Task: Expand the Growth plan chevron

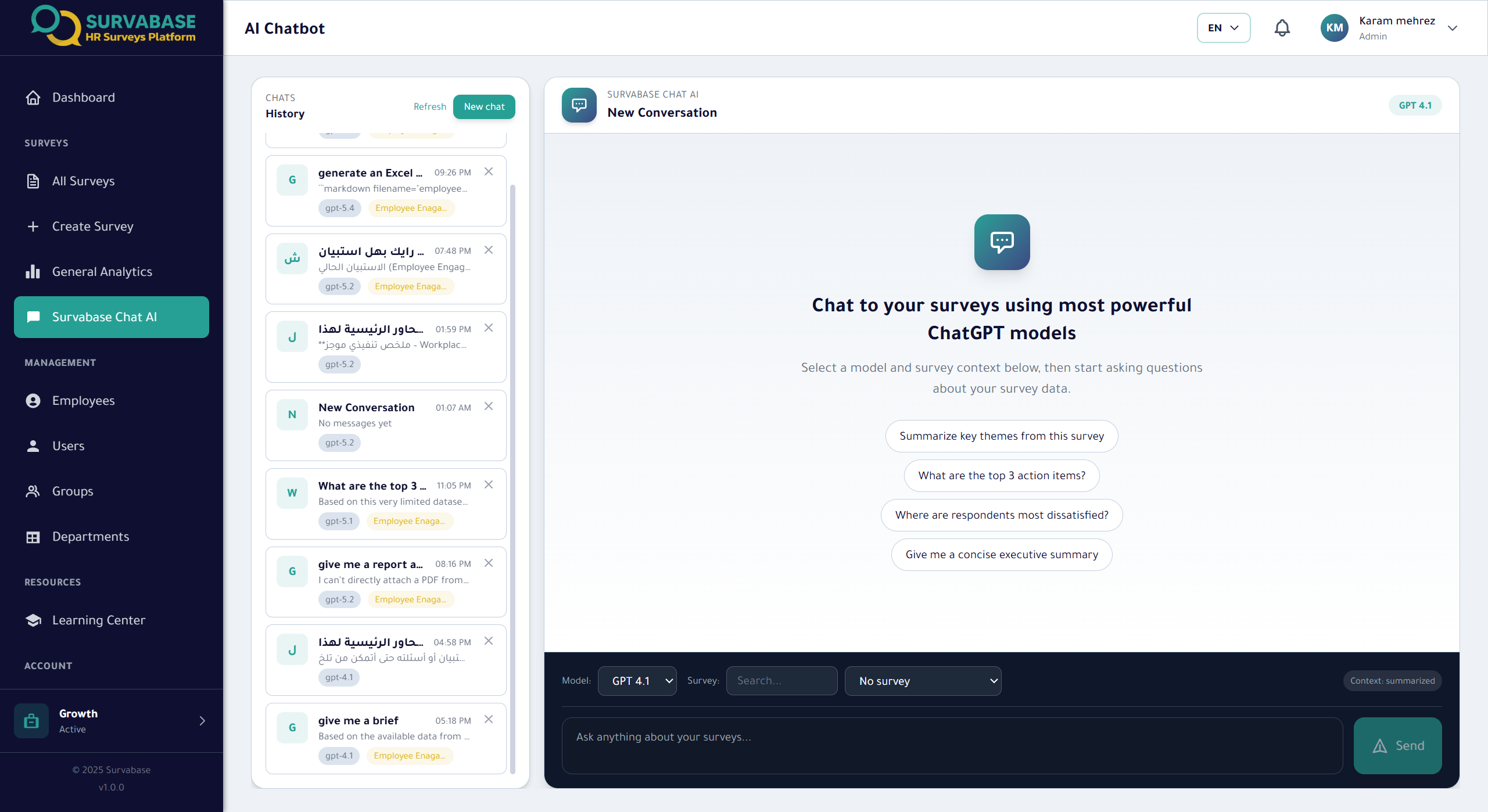Action: tap(202, 721)
